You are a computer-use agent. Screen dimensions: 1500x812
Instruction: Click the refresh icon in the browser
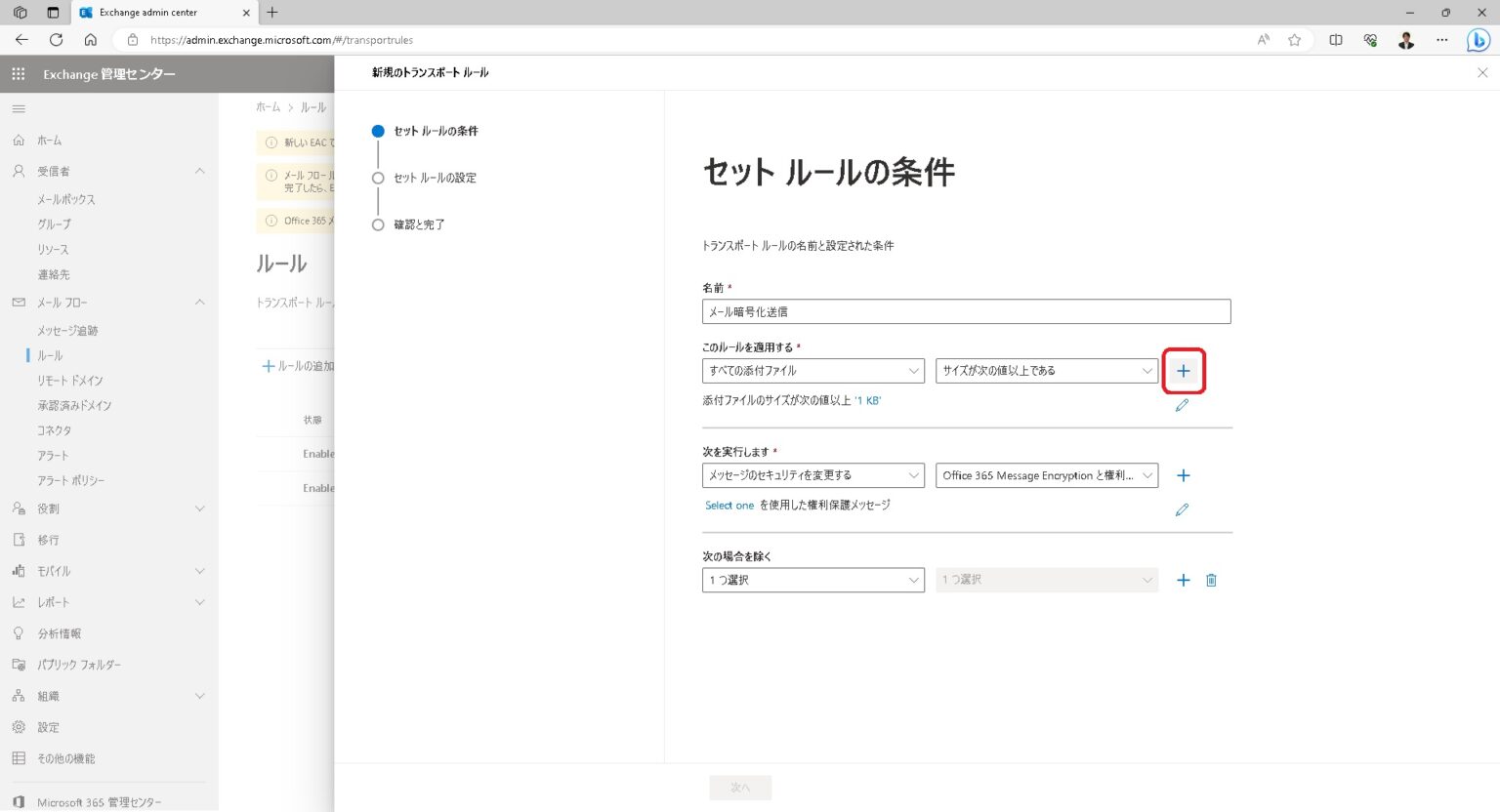click(x=57, y=40)
